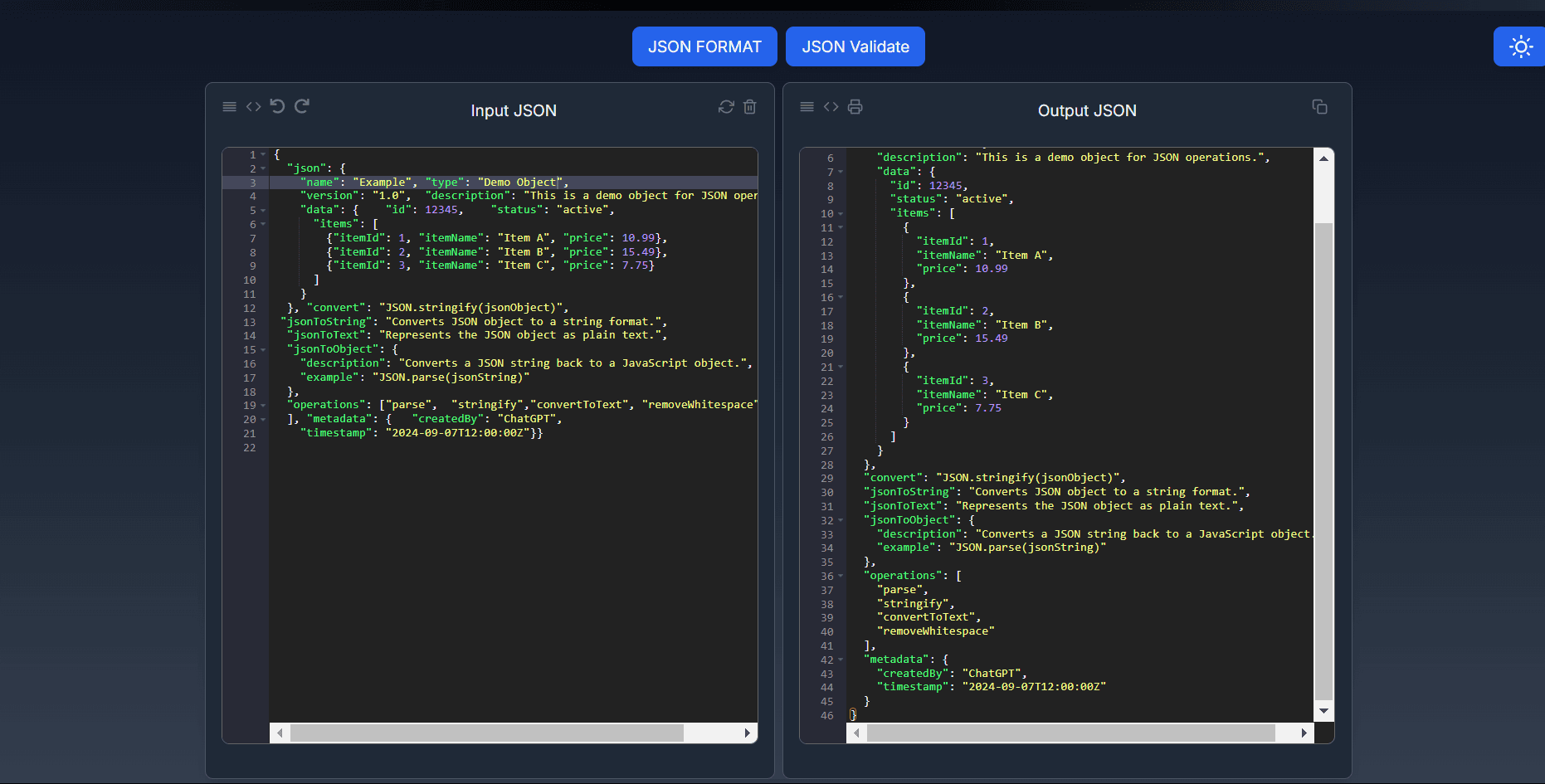Image resolution: width=1545 pixels, height=784 pixels.
Task: Click the output horizontal scrollbar right arrow
Action: 1304,733
